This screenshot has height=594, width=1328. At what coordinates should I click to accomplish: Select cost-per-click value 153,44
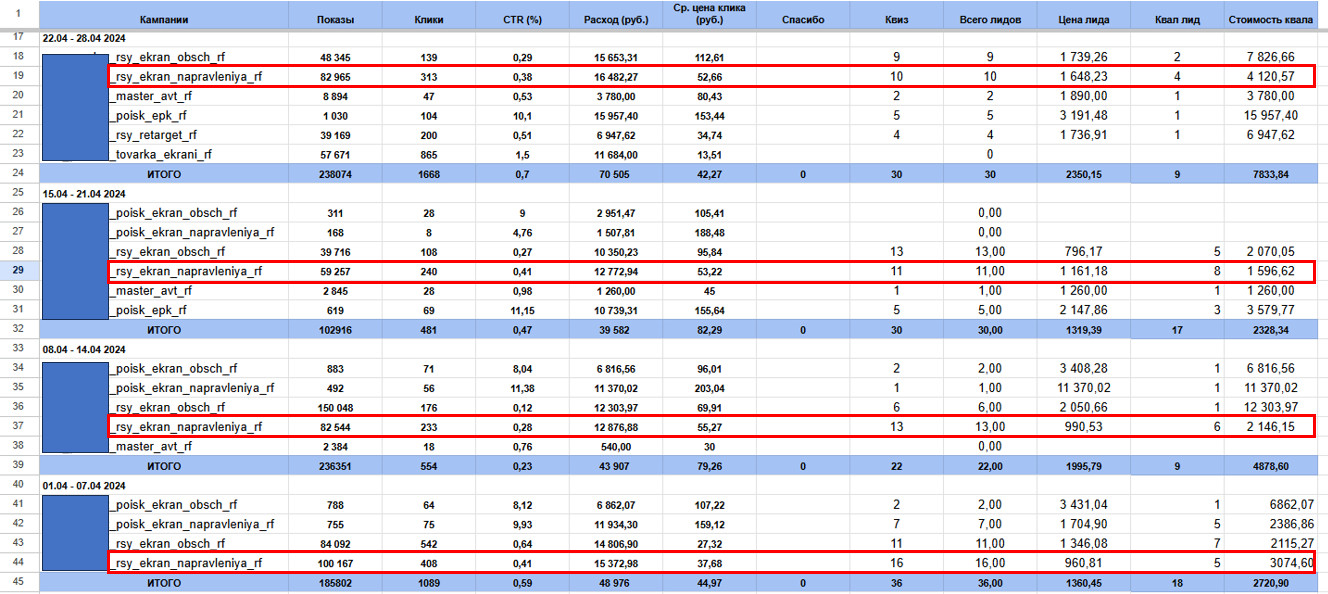pos(710,115)
